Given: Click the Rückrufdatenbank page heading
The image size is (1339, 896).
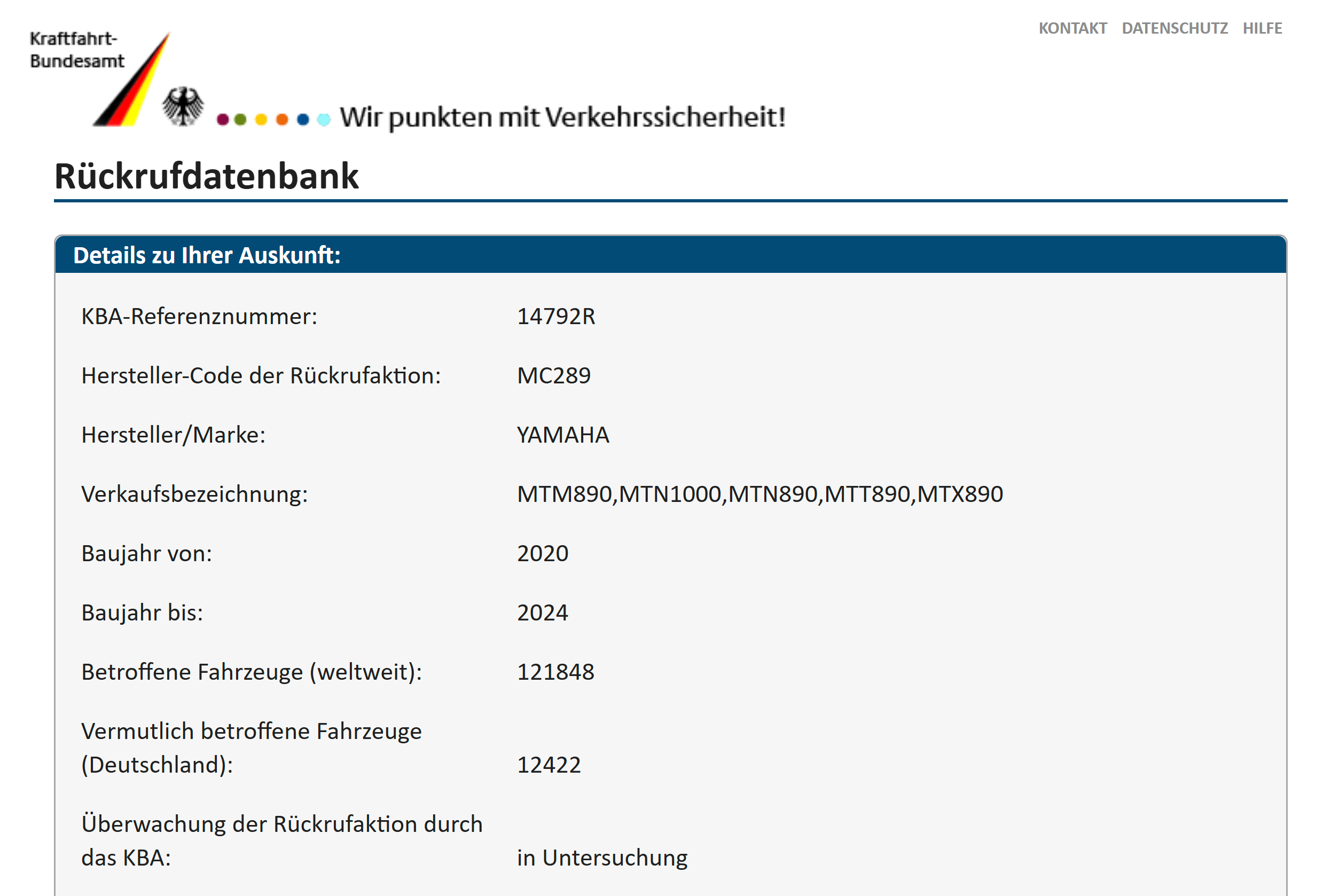Looking at the screenshot, I should 206,176.
